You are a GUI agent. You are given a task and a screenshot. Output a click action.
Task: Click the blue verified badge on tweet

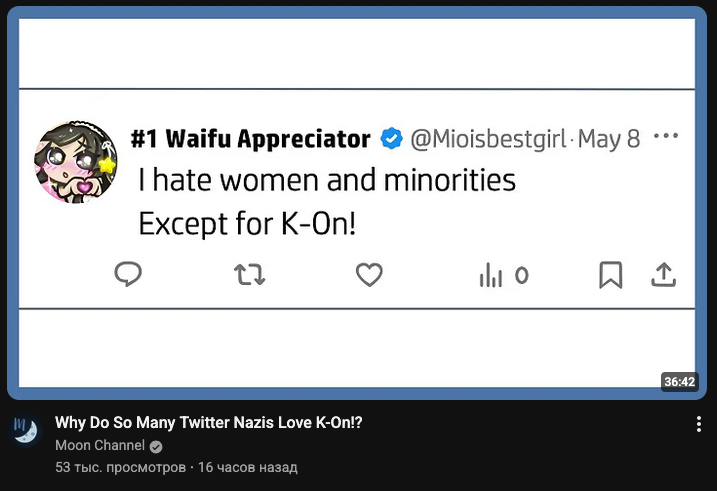[x=392, y=139]
